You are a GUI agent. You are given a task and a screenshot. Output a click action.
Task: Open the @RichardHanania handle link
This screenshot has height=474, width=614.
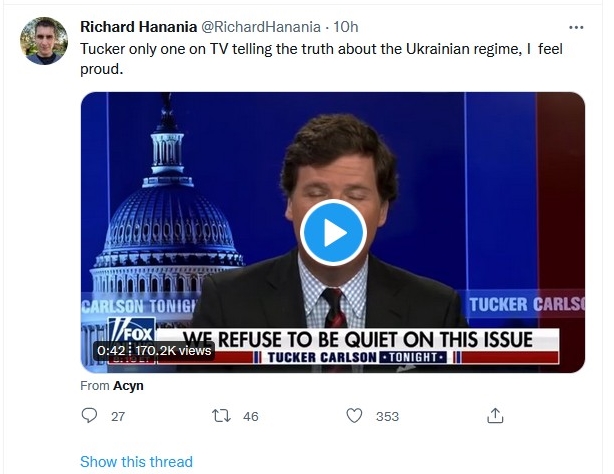coord(261,27)
